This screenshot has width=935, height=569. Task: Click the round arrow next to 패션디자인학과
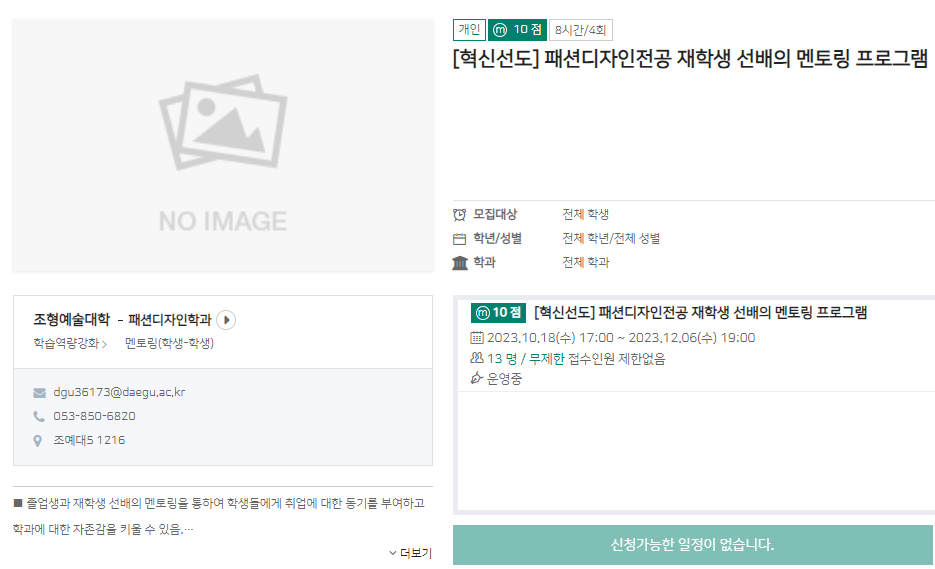226,320
